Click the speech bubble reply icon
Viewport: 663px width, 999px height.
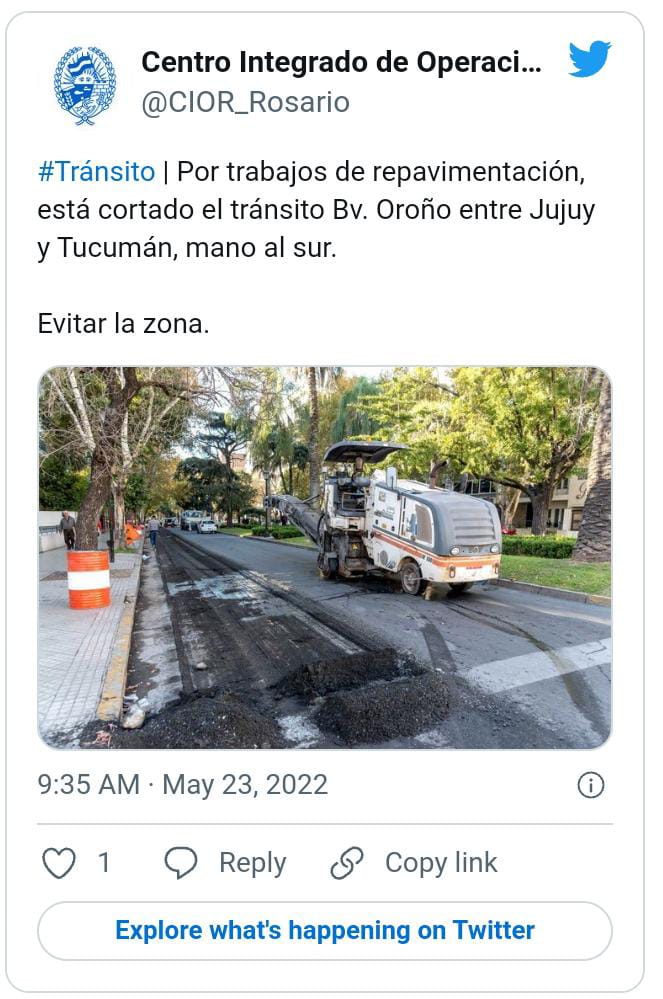tap(181, 863)
